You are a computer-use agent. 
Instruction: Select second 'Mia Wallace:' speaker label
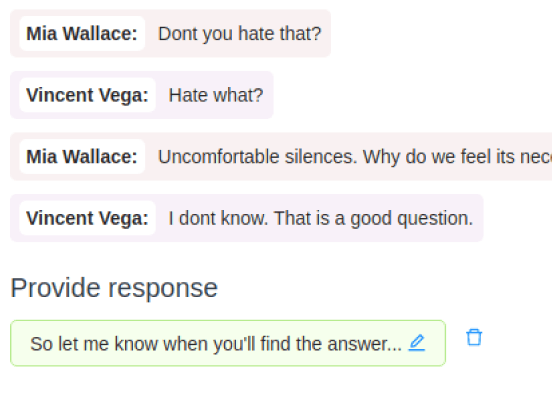tap(82, 157)
